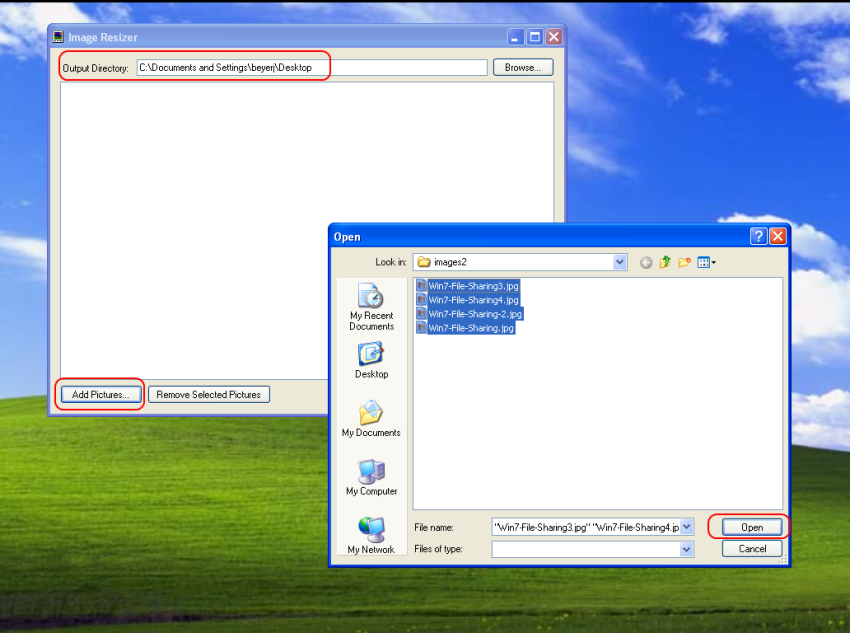Click the Files of type combo box
The height and width of the screenshot is (633, 850).
[593, 550]
